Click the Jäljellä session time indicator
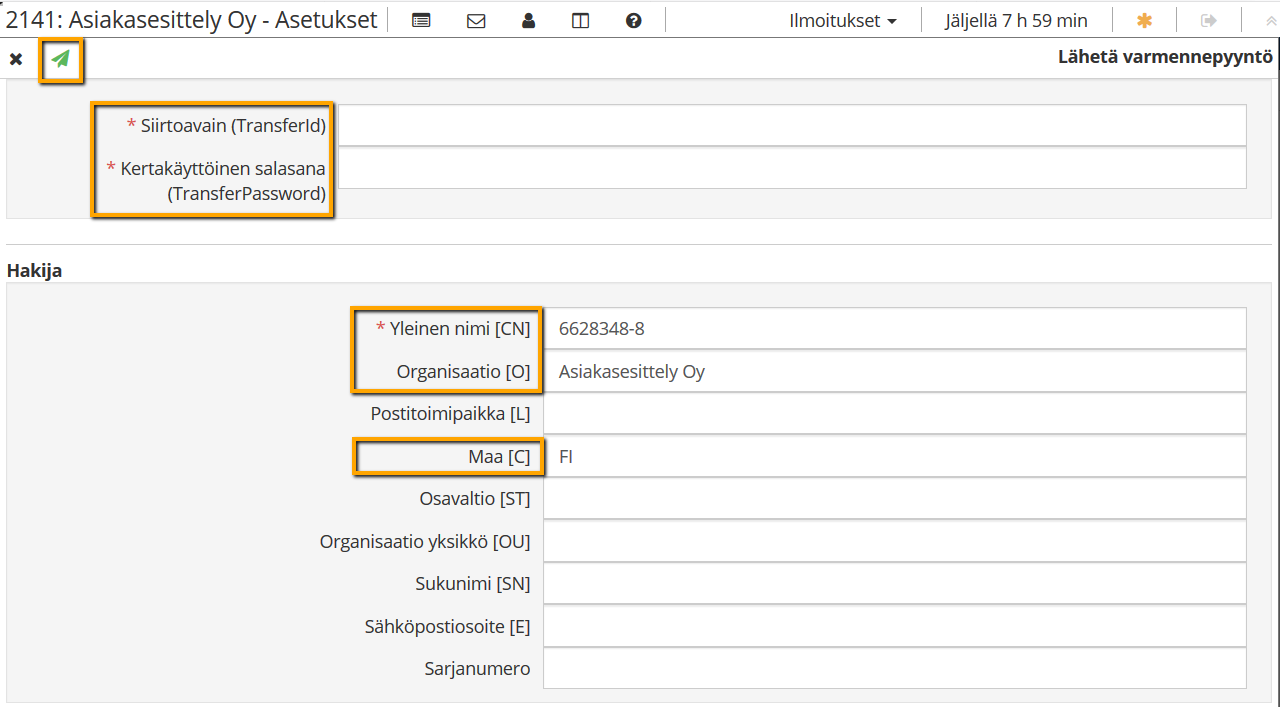 [x=1016, y=20]
